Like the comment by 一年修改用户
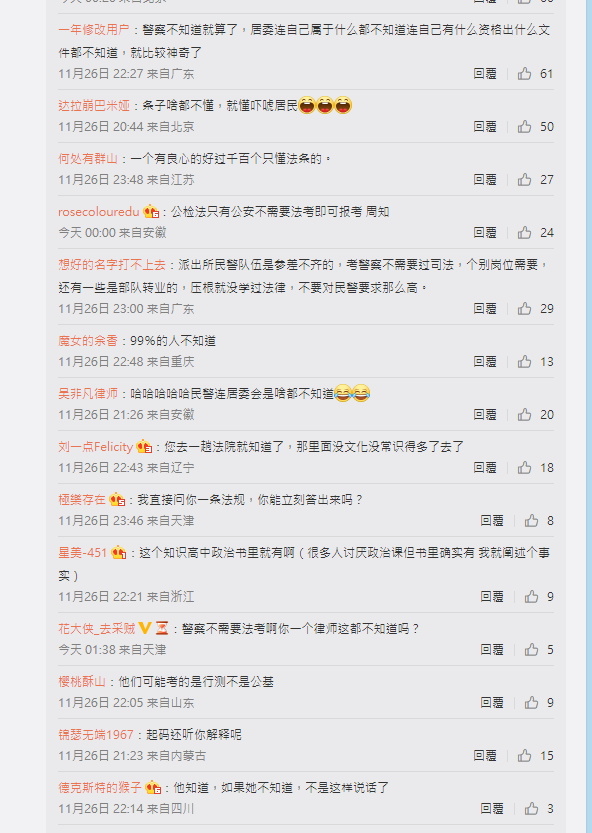Screen dimensions: 592x833 pos(525,73)
